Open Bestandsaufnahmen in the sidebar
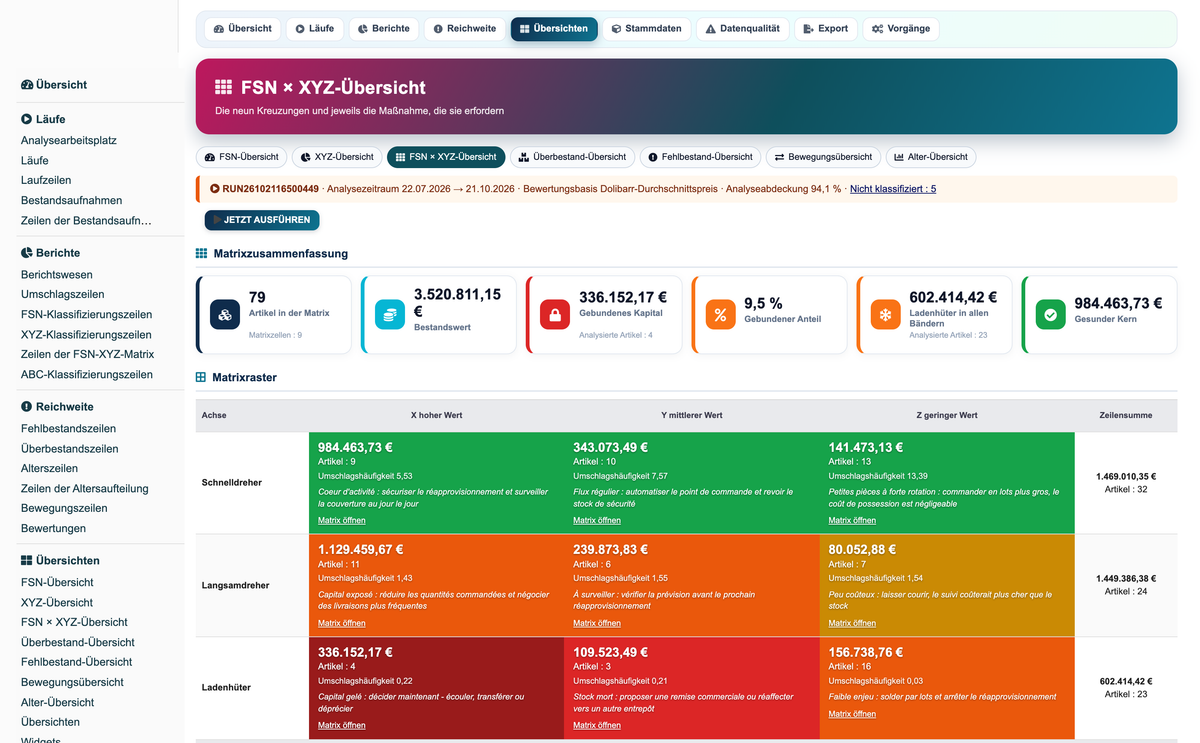 72,201
